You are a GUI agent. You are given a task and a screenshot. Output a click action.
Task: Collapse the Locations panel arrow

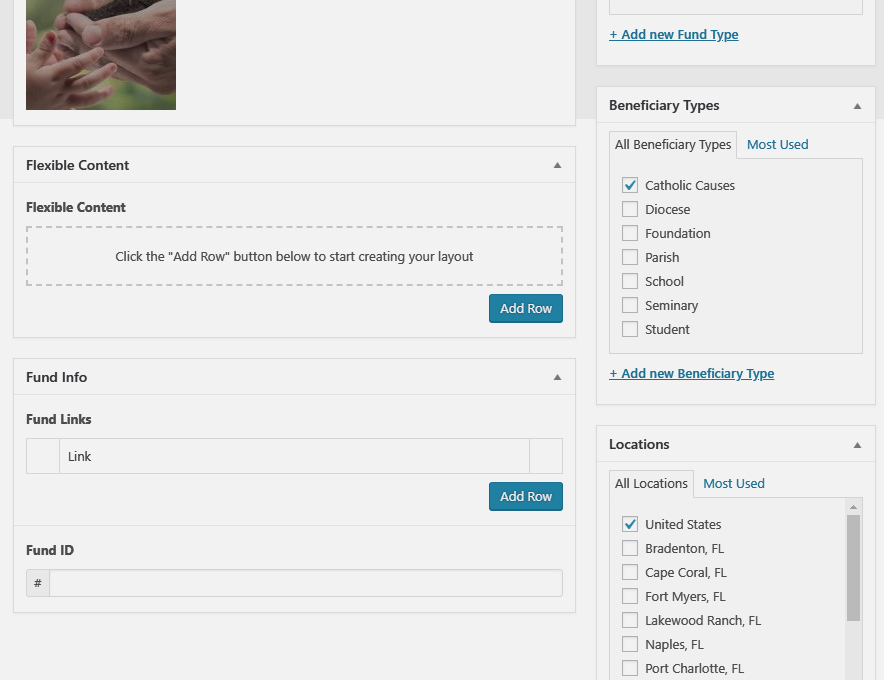857,444
